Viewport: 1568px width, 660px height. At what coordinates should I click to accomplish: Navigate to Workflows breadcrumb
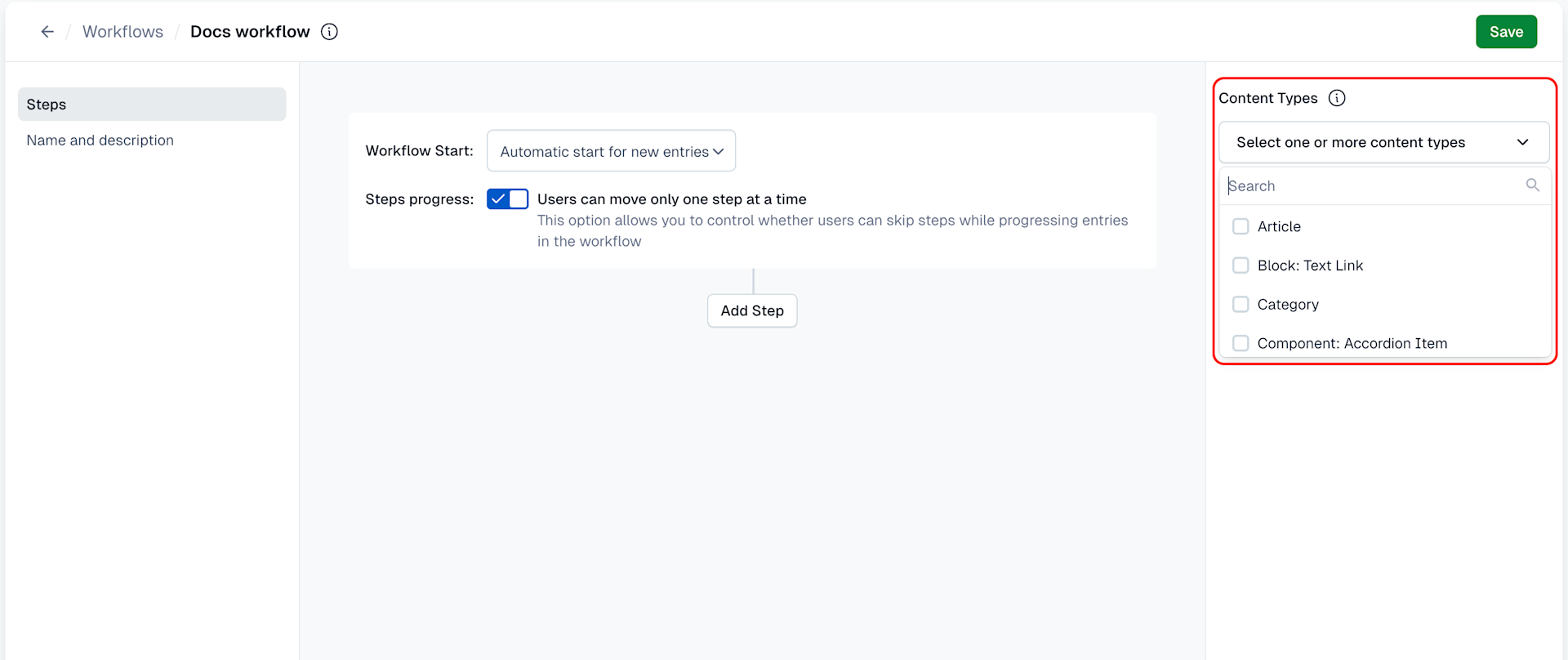[122, 32]
